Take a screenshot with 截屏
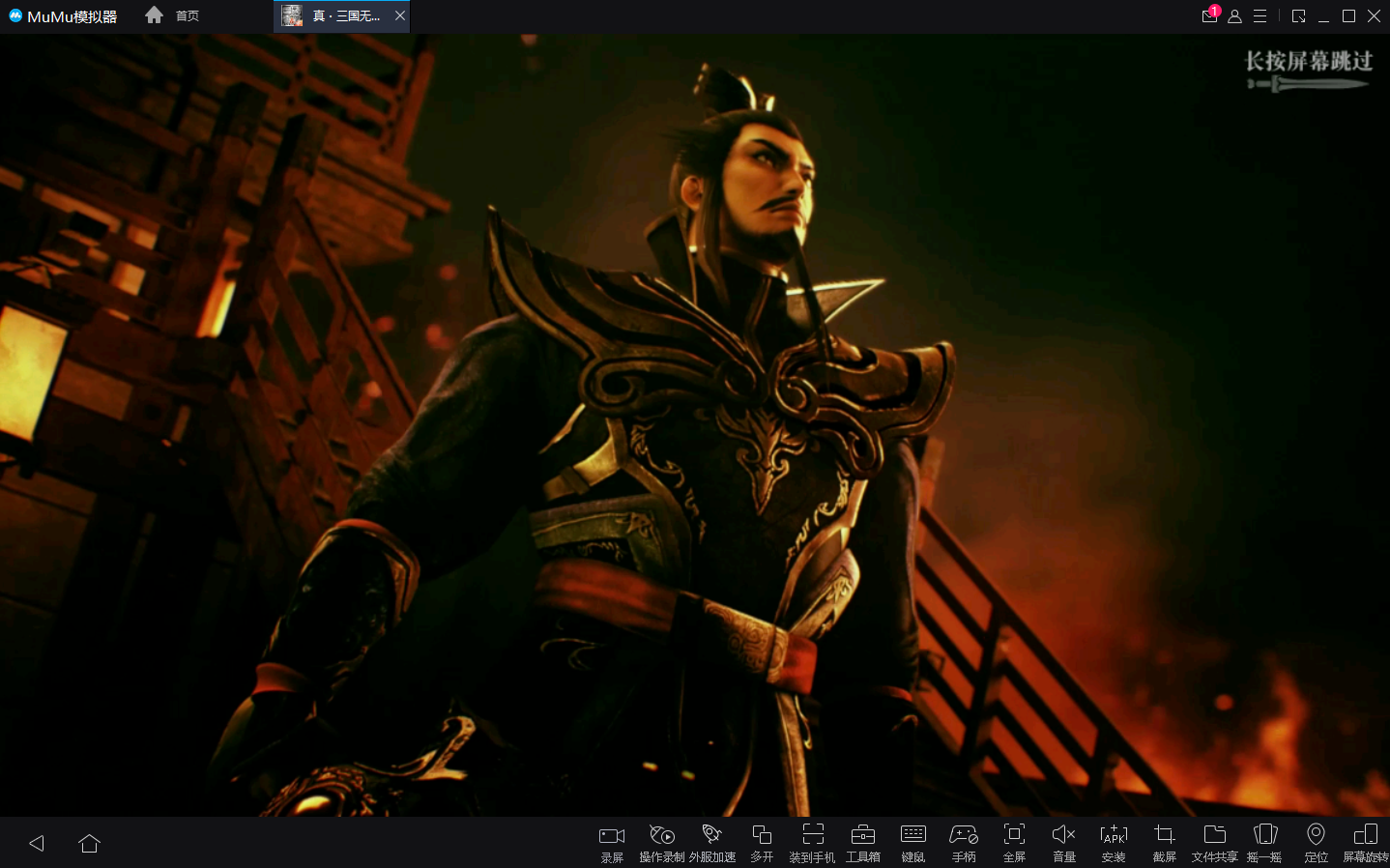Screen dimensions: 1390x868 pyautogui.click(x=1165, y=842)
